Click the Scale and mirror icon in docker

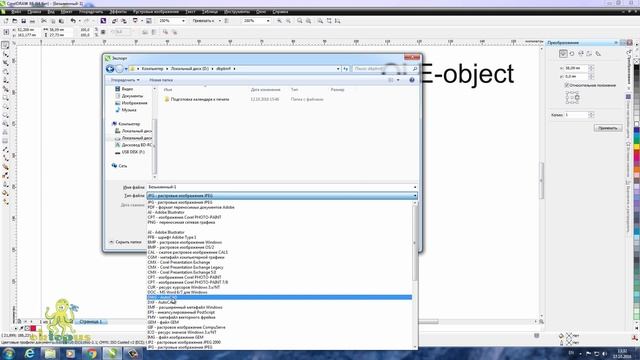[x=581, y=53]
